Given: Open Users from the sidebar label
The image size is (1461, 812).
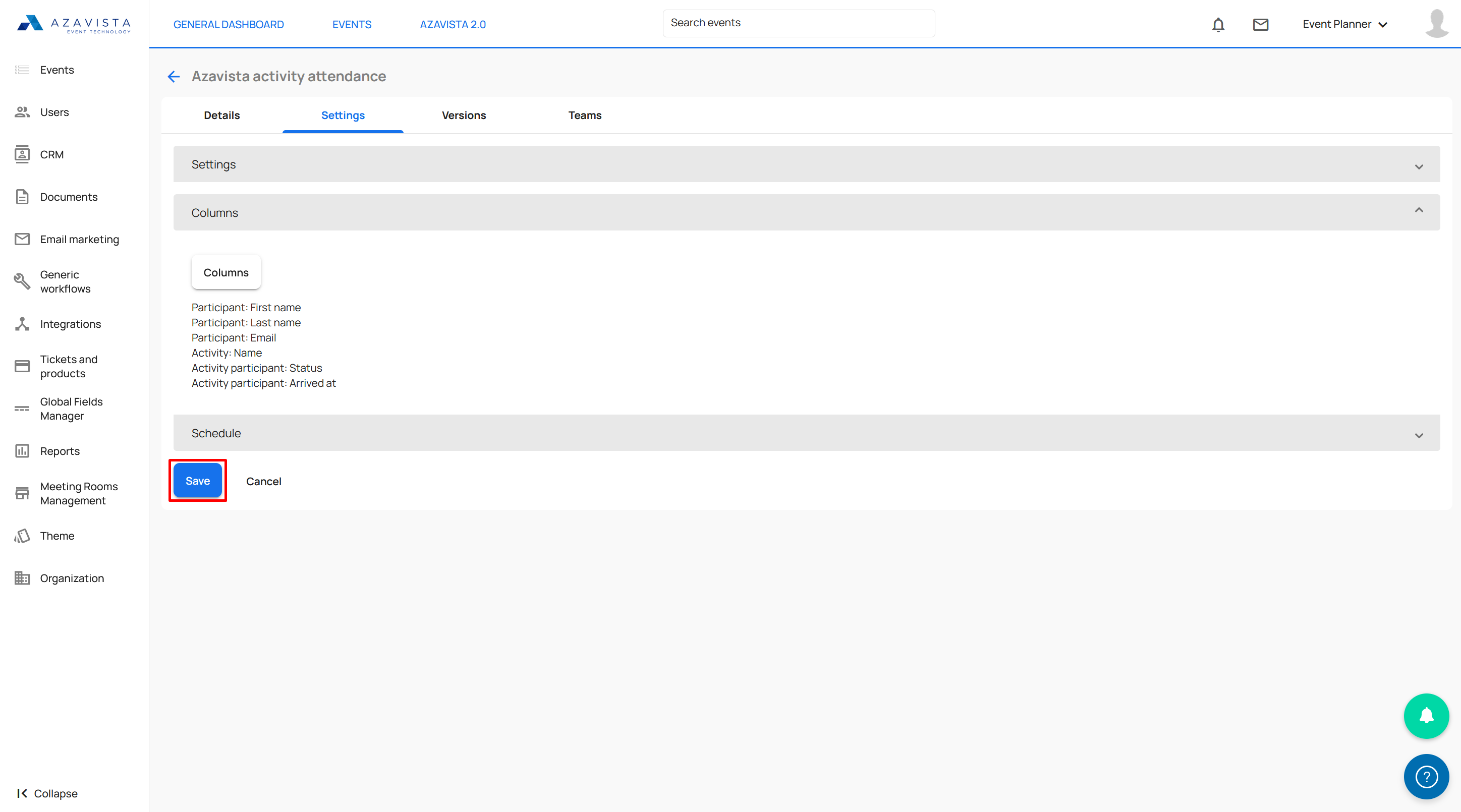Looking at the screenshot, I should (x=54, y=112).
